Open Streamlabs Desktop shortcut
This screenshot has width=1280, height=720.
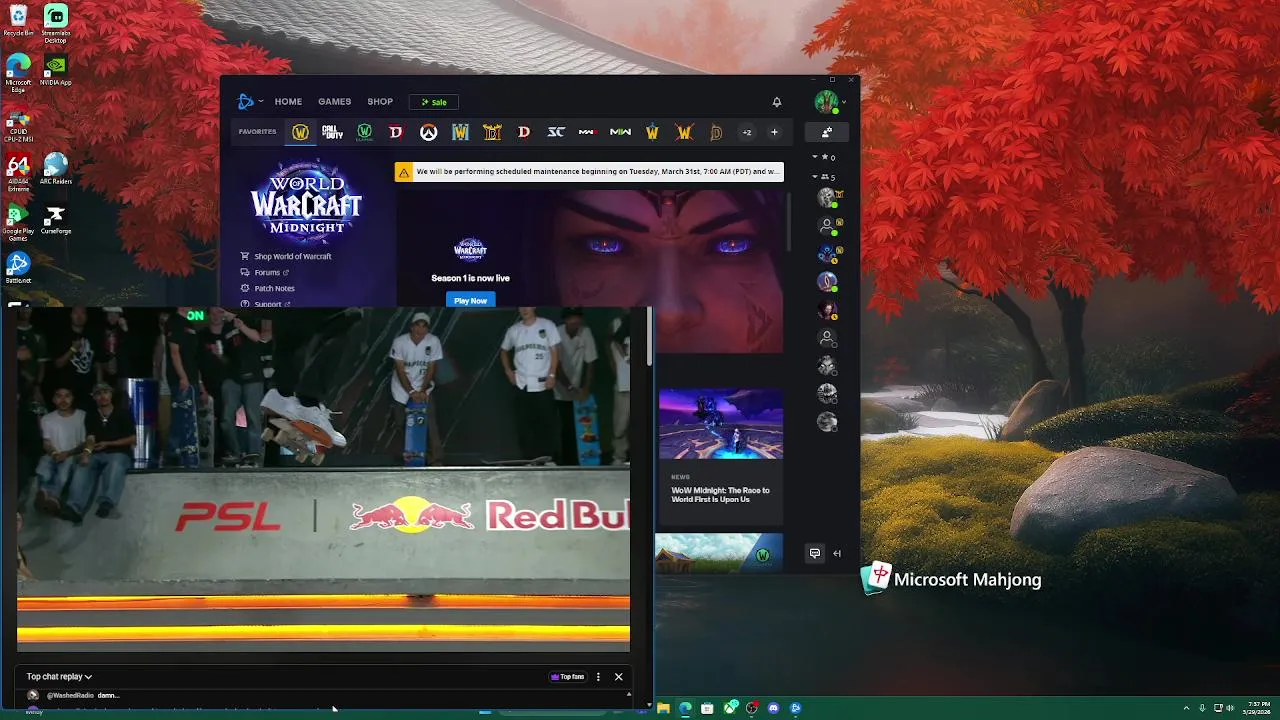(56, 24)
